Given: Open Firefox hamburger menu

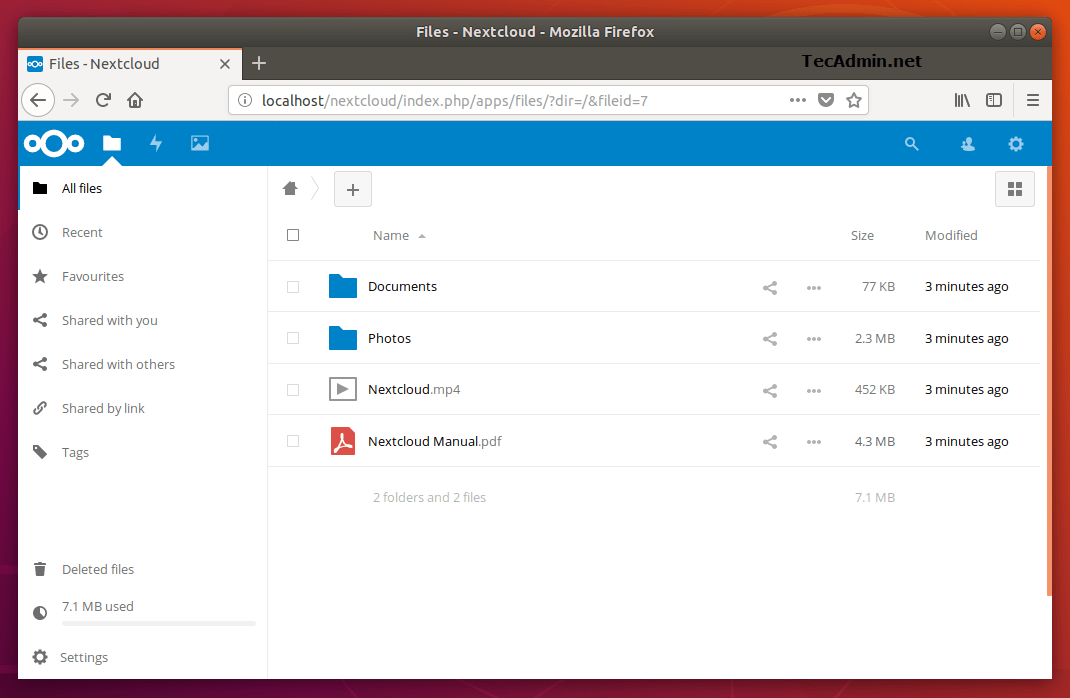Looking at the screenshot, I should click(1033, 100).
